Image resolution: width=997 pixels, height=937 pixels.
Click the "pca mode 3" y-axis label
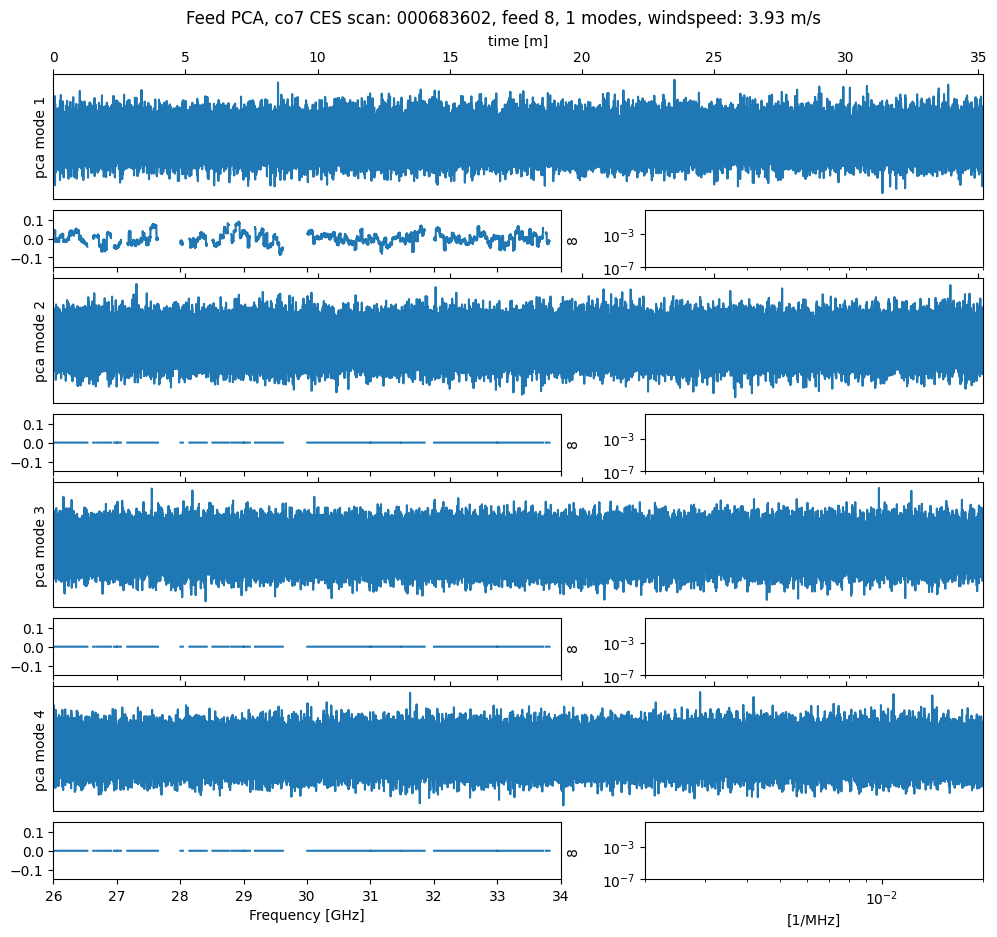click(x=41, y=545)
